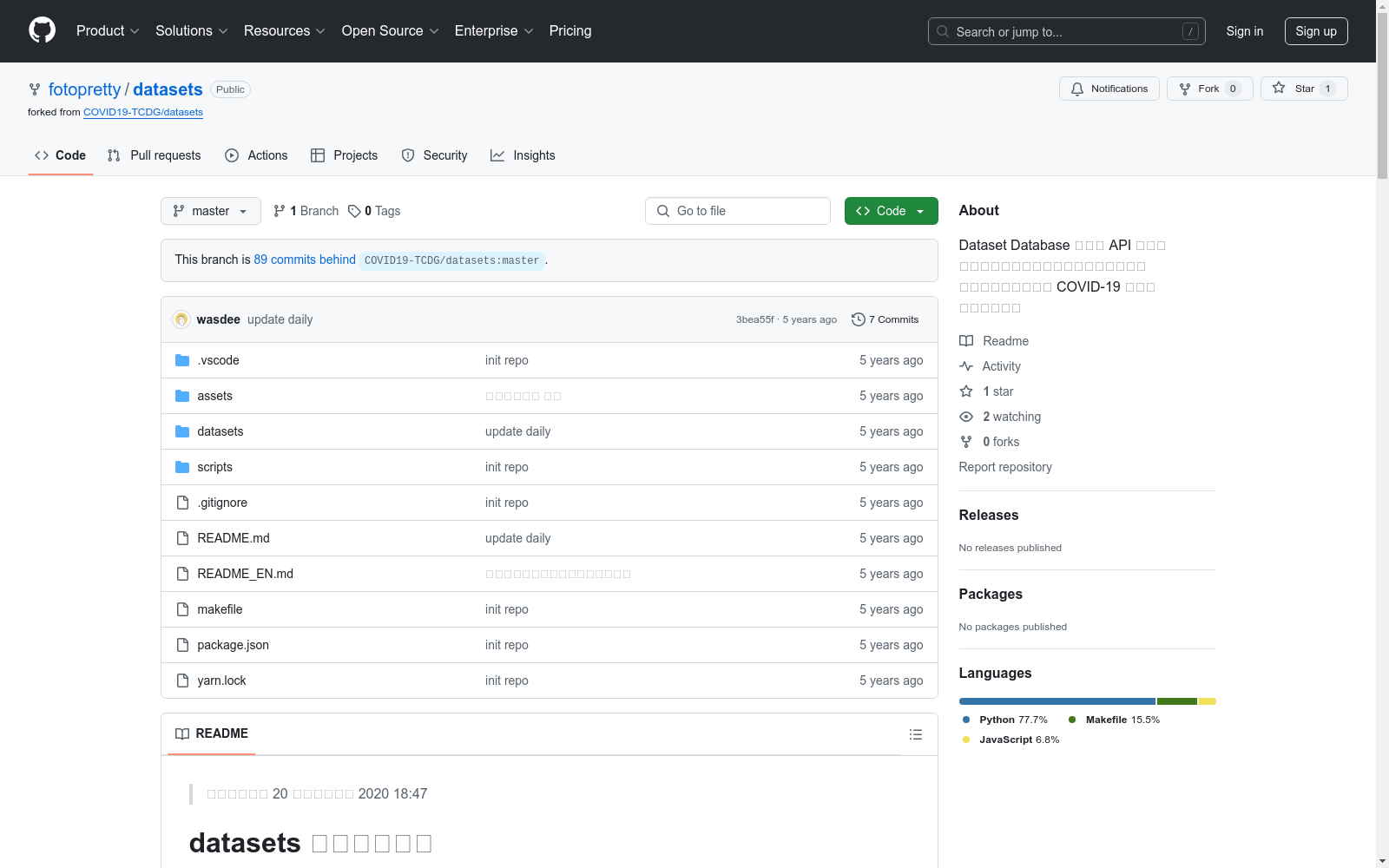The height and width of the screenshot is (868, 1389).
Task: Click the tag icon beside 0 Tags
Action: (354, 211)
